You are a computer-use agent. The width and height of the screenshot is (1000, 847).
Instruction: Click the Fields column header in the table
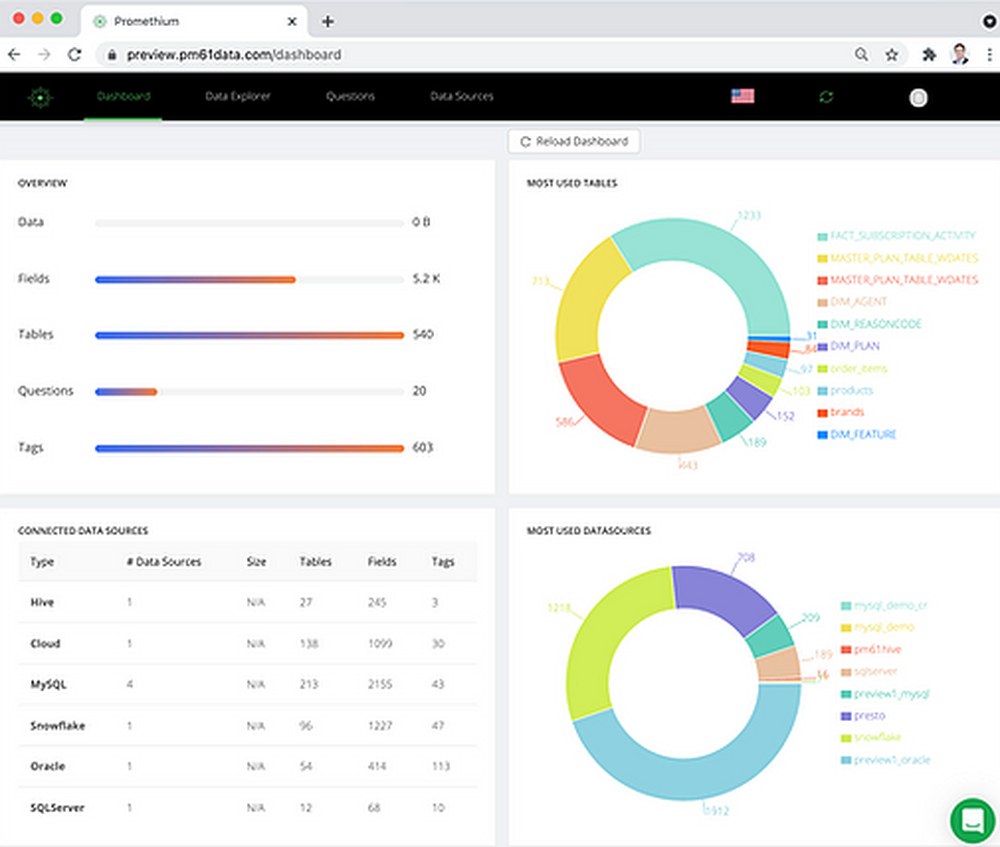382,562
